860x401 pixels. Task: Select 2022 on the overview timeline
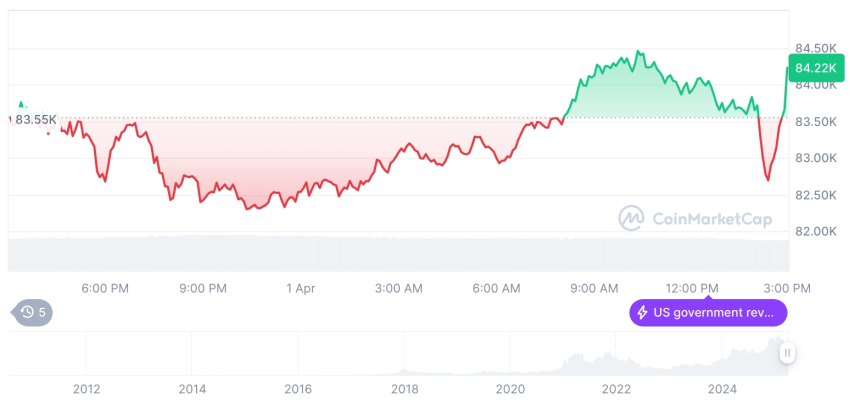point(615,389)
